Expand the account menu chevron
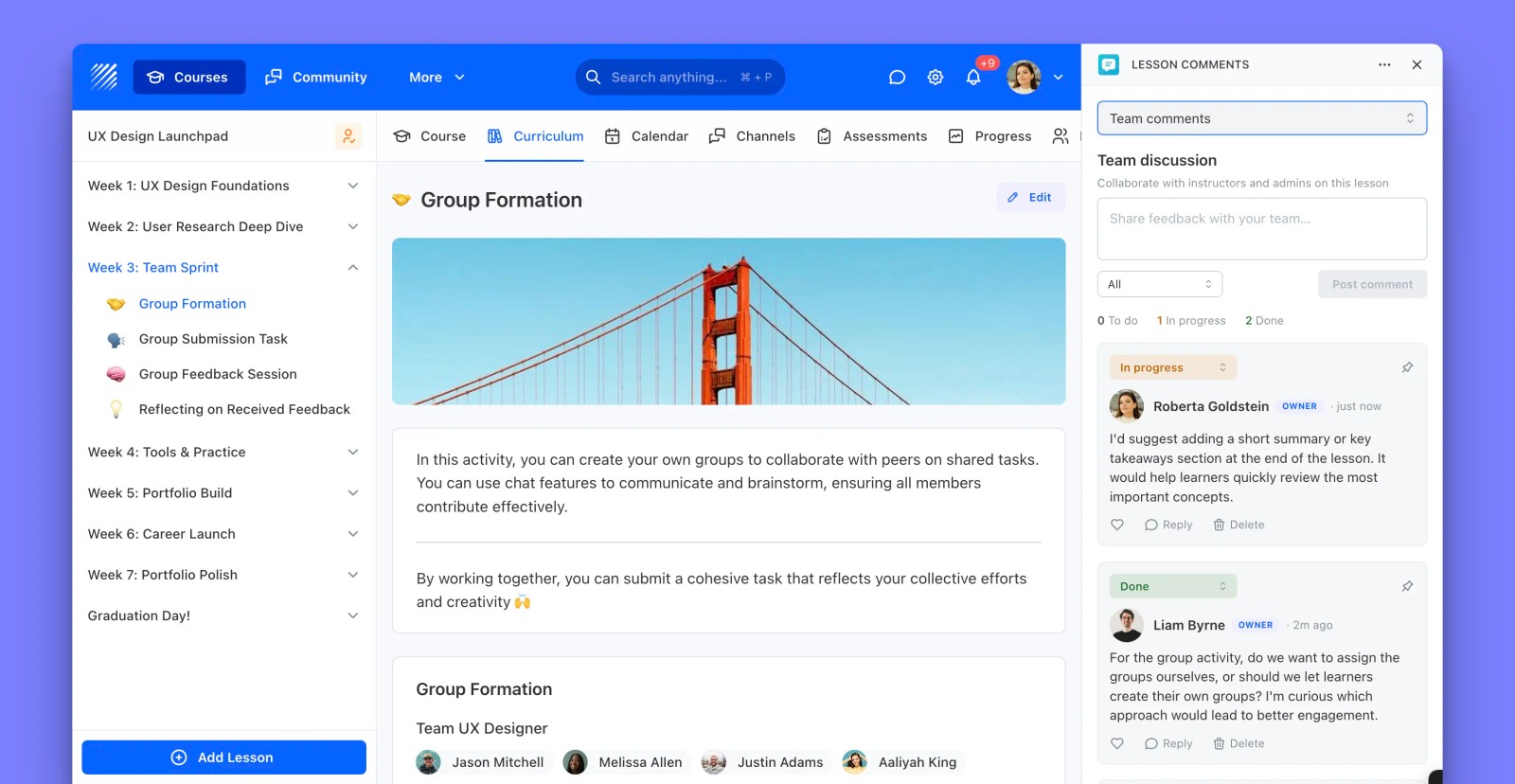The height and width of the screenshot is (784, 1515). 1059,78
